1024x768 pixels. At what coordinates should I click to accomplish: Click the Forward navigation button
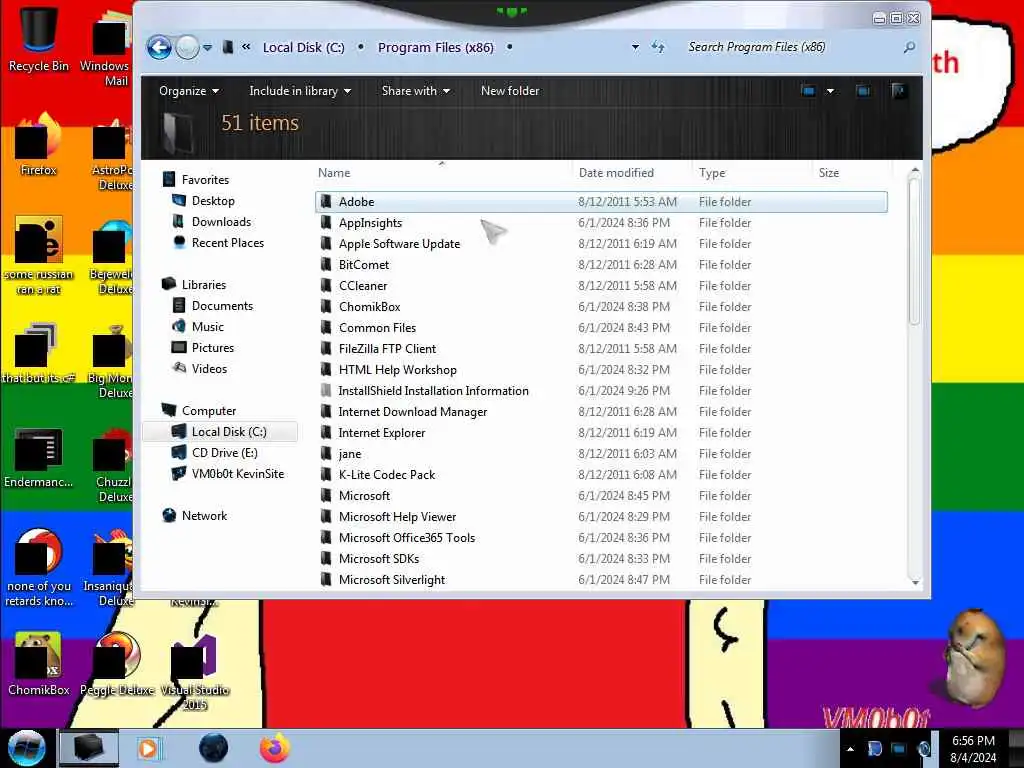click(187, 48)
